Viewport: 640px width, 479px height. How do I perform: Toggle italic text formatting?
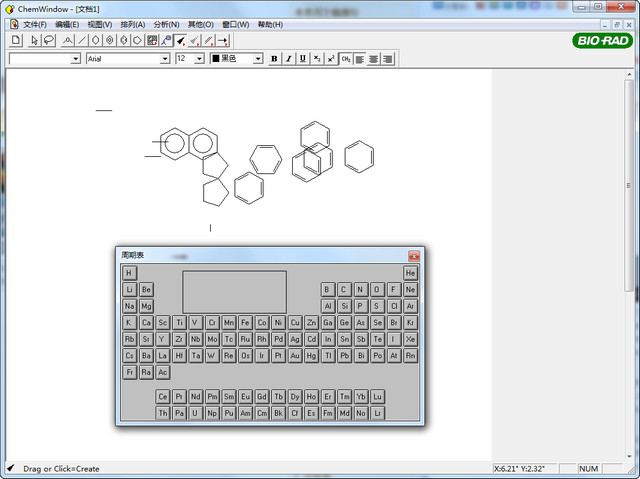289,59
